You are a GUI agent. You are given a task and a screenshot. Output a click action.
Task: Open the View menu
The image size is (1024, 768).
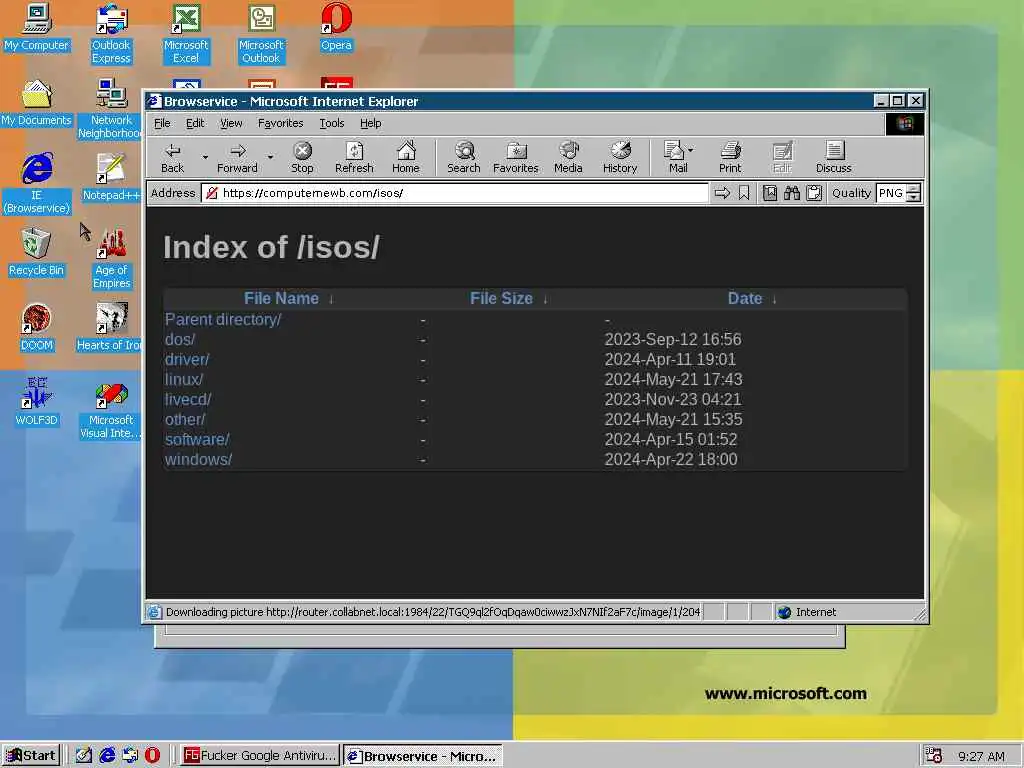[x=231, y=123]
